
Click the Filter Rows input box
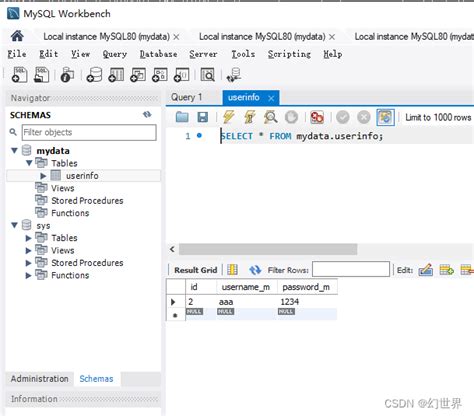click(351, 269)
